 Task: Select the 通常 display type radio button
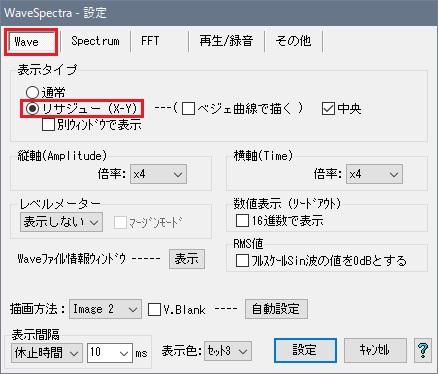32,92
